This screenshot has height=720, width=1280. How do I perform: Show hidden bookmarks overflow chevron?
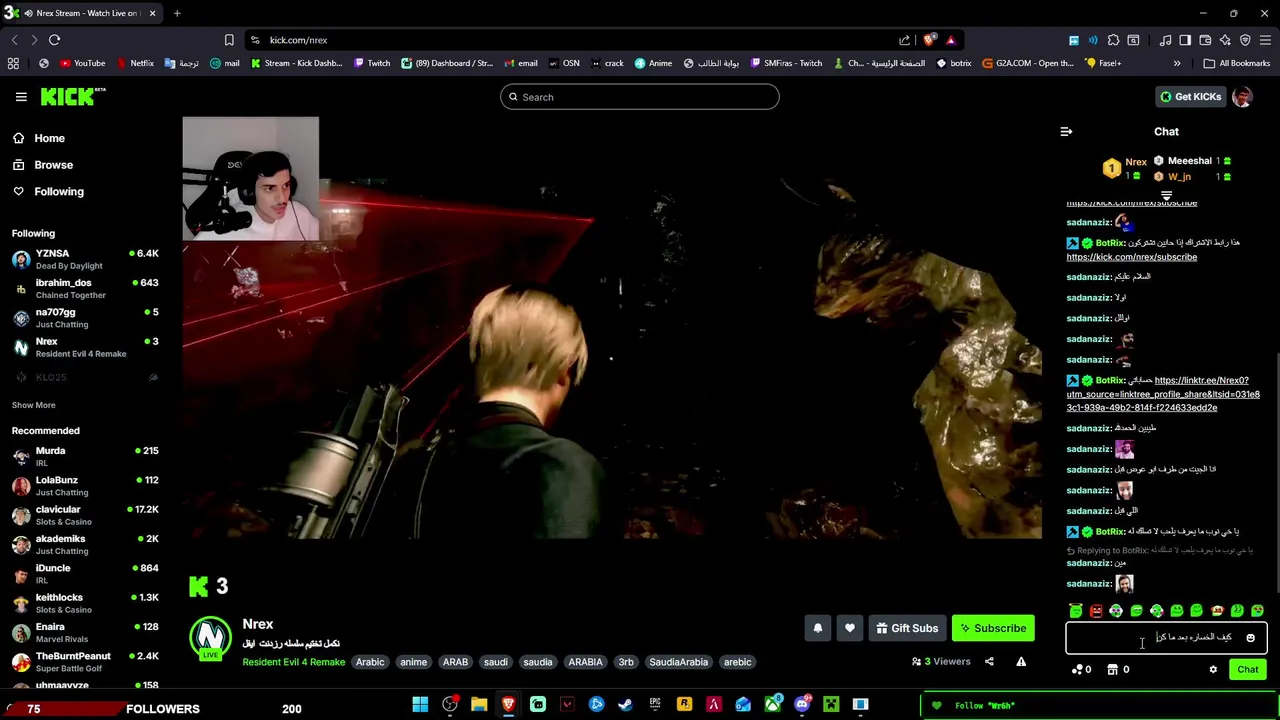point(1177,63)
